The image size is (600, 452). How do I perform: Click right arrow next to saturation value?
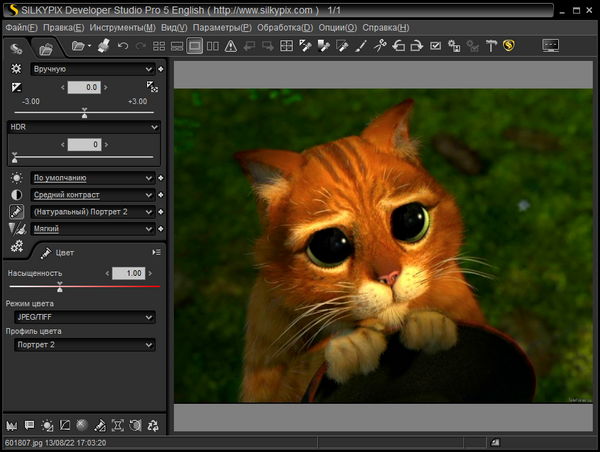[151, 273]
